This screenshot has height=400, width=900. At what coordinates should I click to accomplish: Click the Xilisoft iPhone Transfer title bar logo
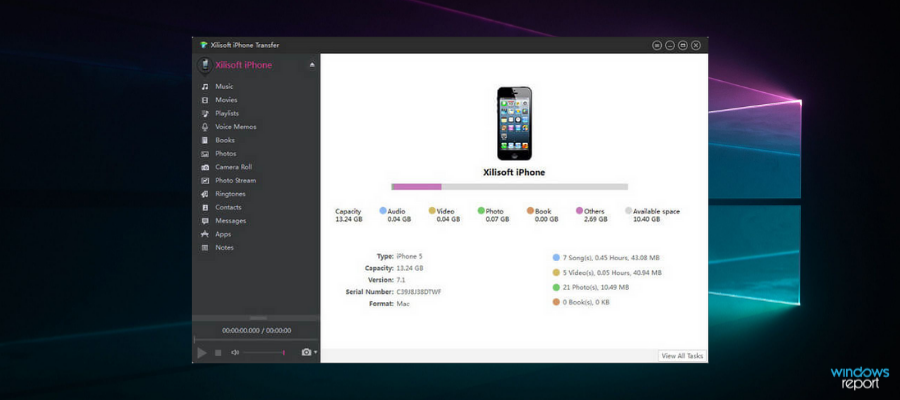203,45
